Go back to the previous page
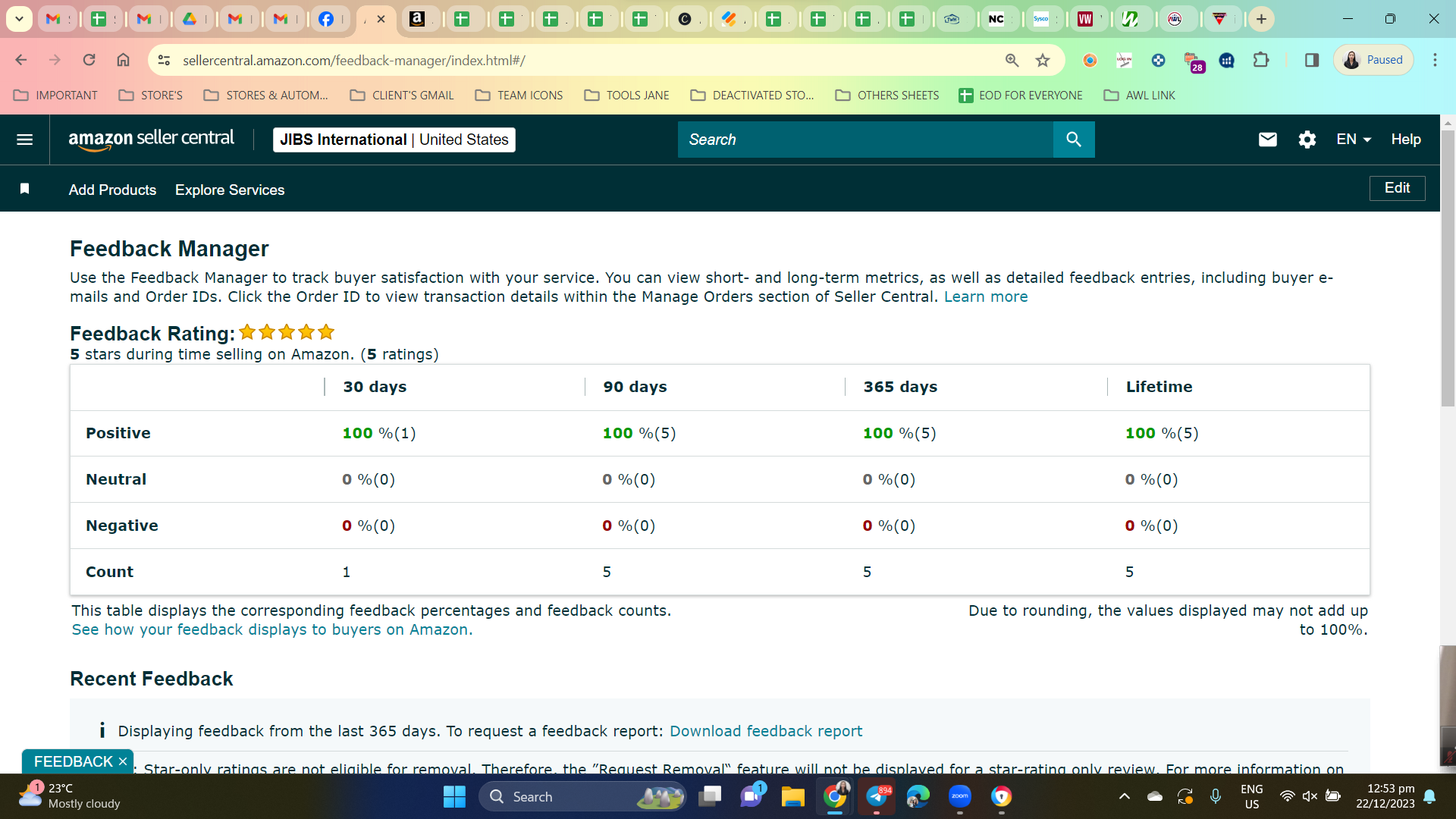The image size is (1456, 819). pos(21,60)
